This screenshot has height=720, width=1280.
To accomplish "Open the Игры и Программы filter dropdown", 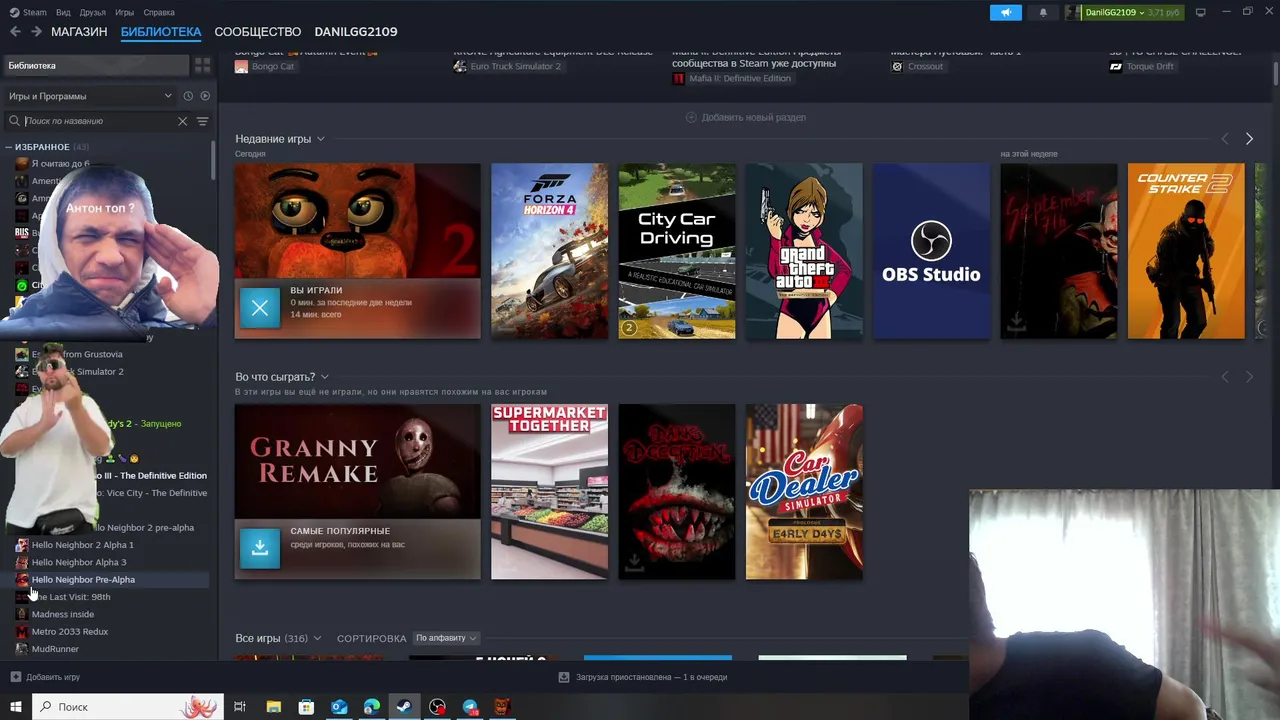I will 90,96.
